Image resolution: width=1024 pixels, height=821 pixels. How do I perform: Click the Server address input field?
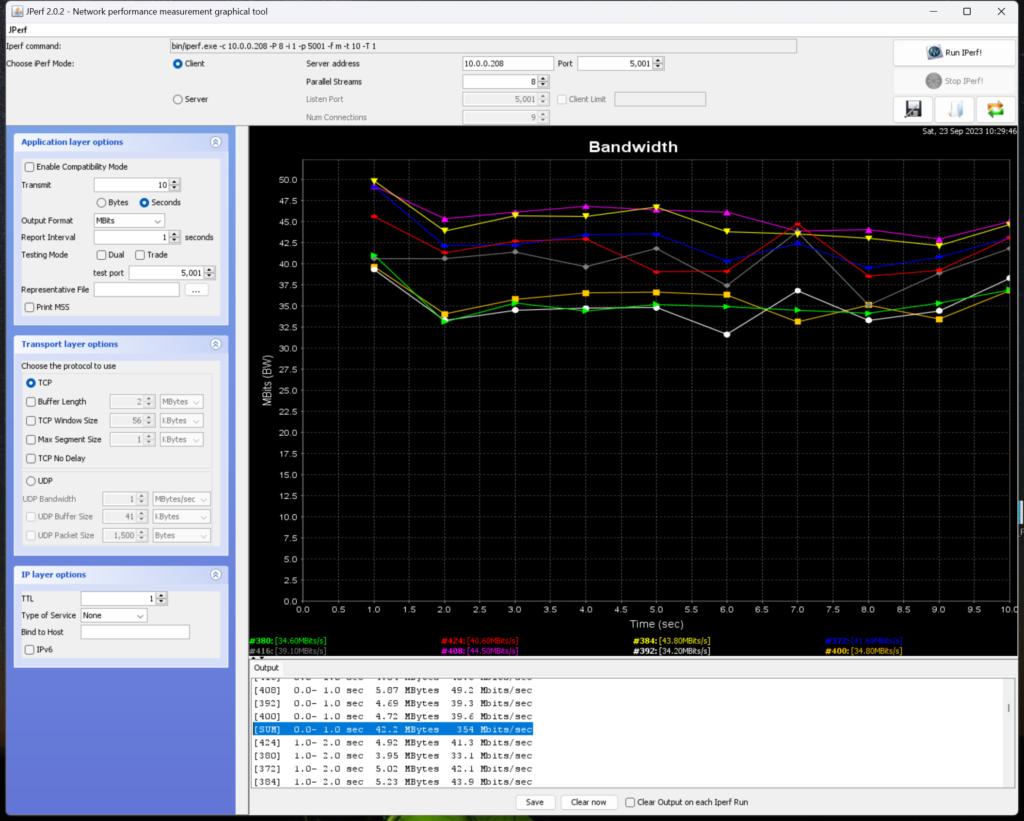[x=507, y=63]
